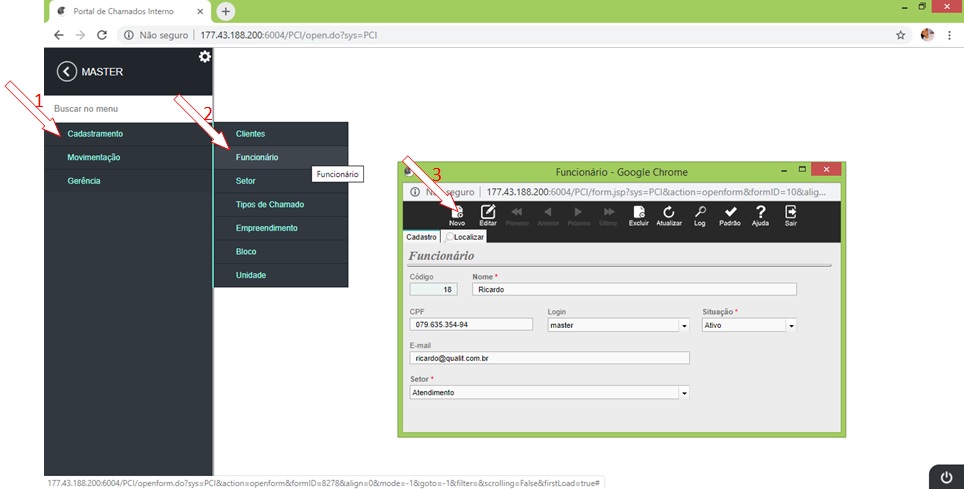Open the Setor dropdown
964x489 pixels.
click(684, 392)
